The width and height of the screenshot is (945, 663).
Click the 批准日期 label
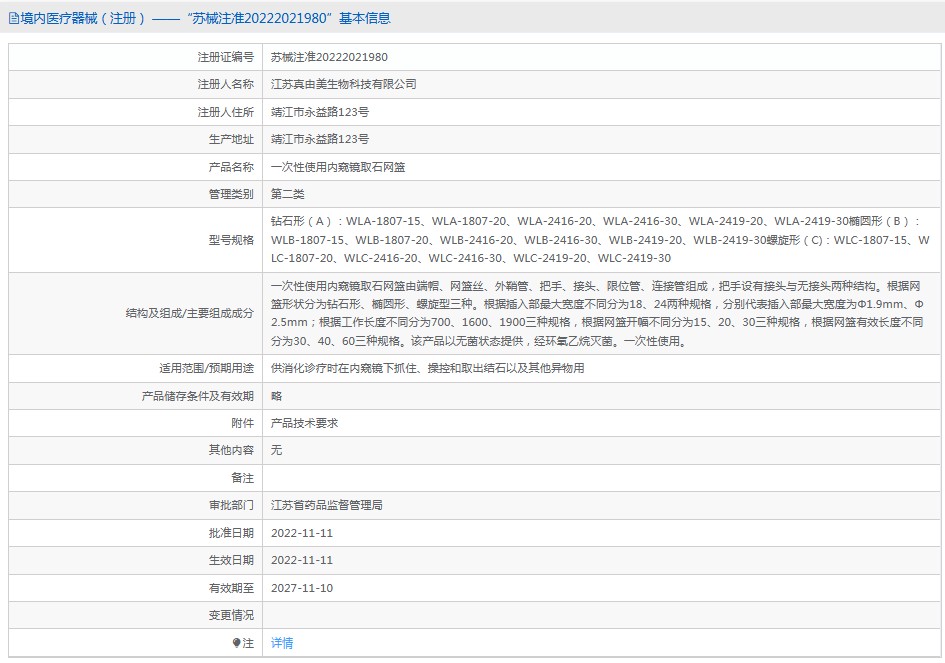click(x=231, y=533)
